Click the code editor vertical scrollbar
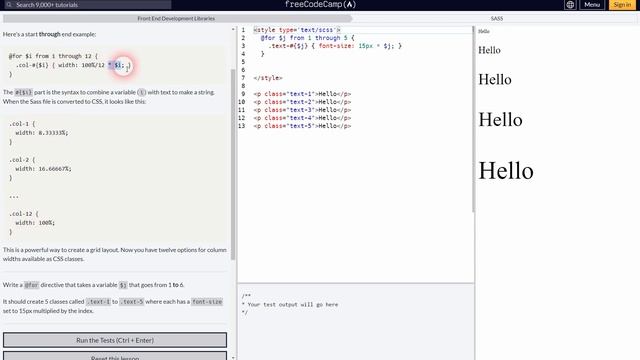Screen dimensions: 640x360 pos(473,118)
